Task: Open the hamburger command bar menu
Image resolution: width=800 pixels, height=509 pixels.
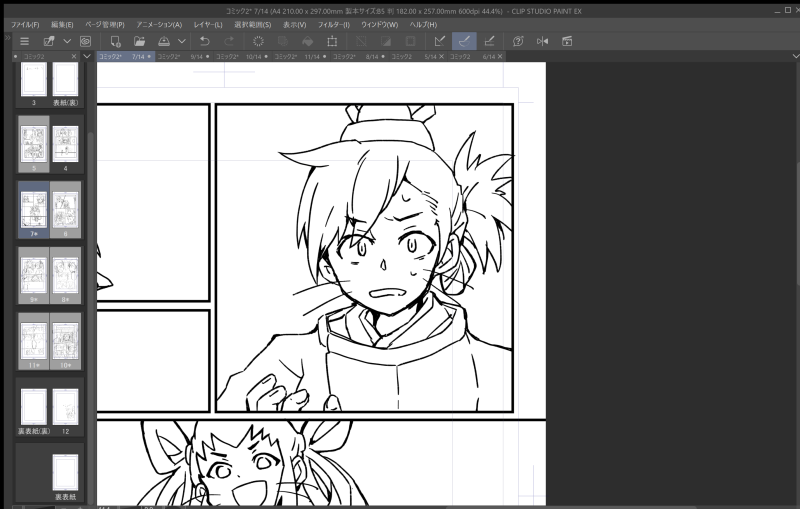Action: pyautogui.click(x=24, y=41)
